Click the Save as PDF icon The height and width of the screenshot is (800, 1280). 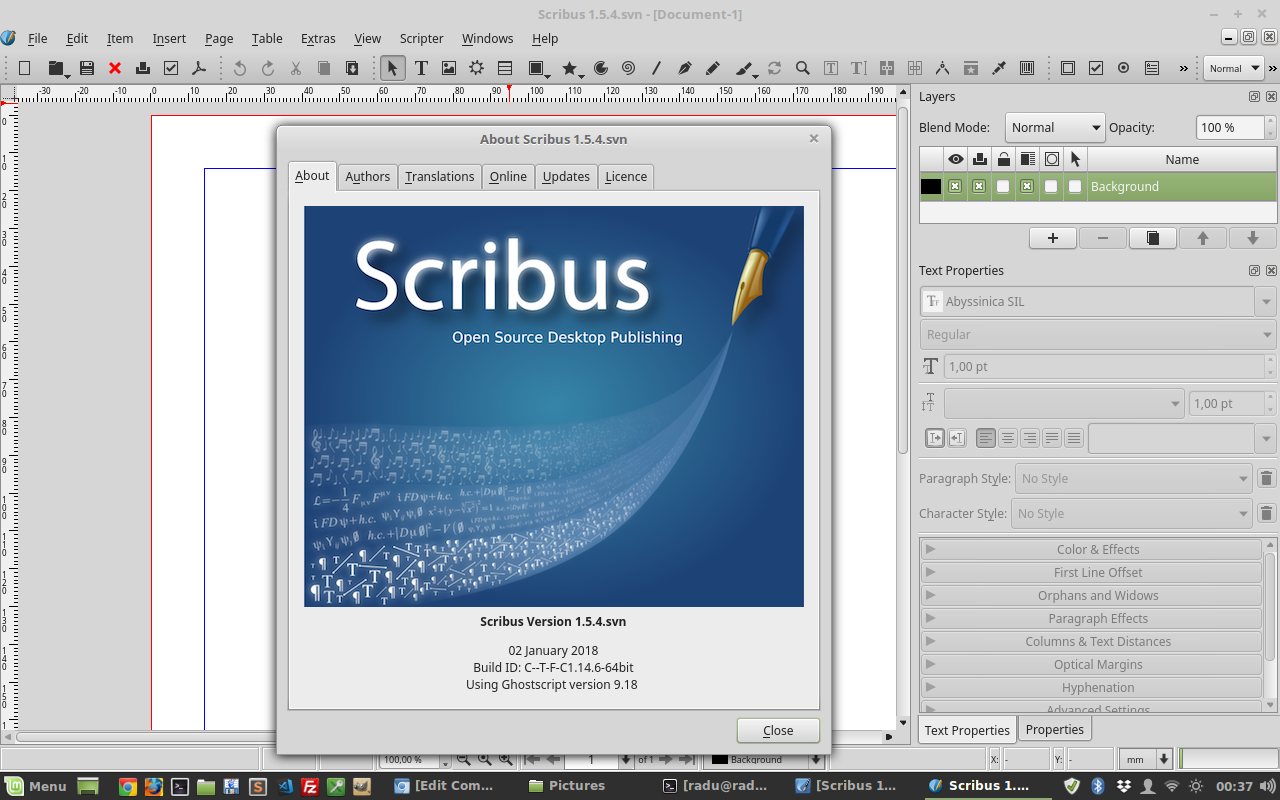point(199,68)
